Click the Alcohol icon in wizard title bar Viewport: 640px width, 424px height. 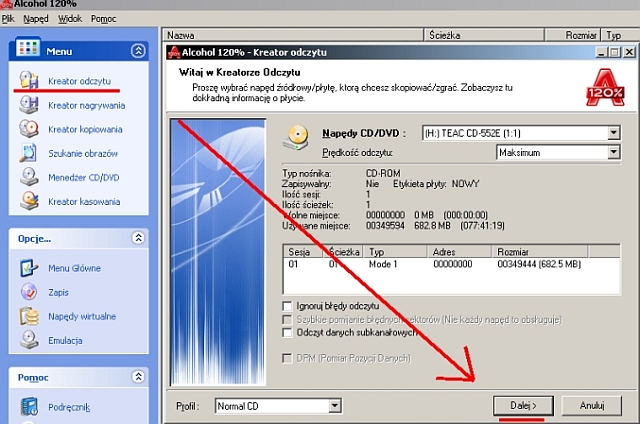pos(175,52)
